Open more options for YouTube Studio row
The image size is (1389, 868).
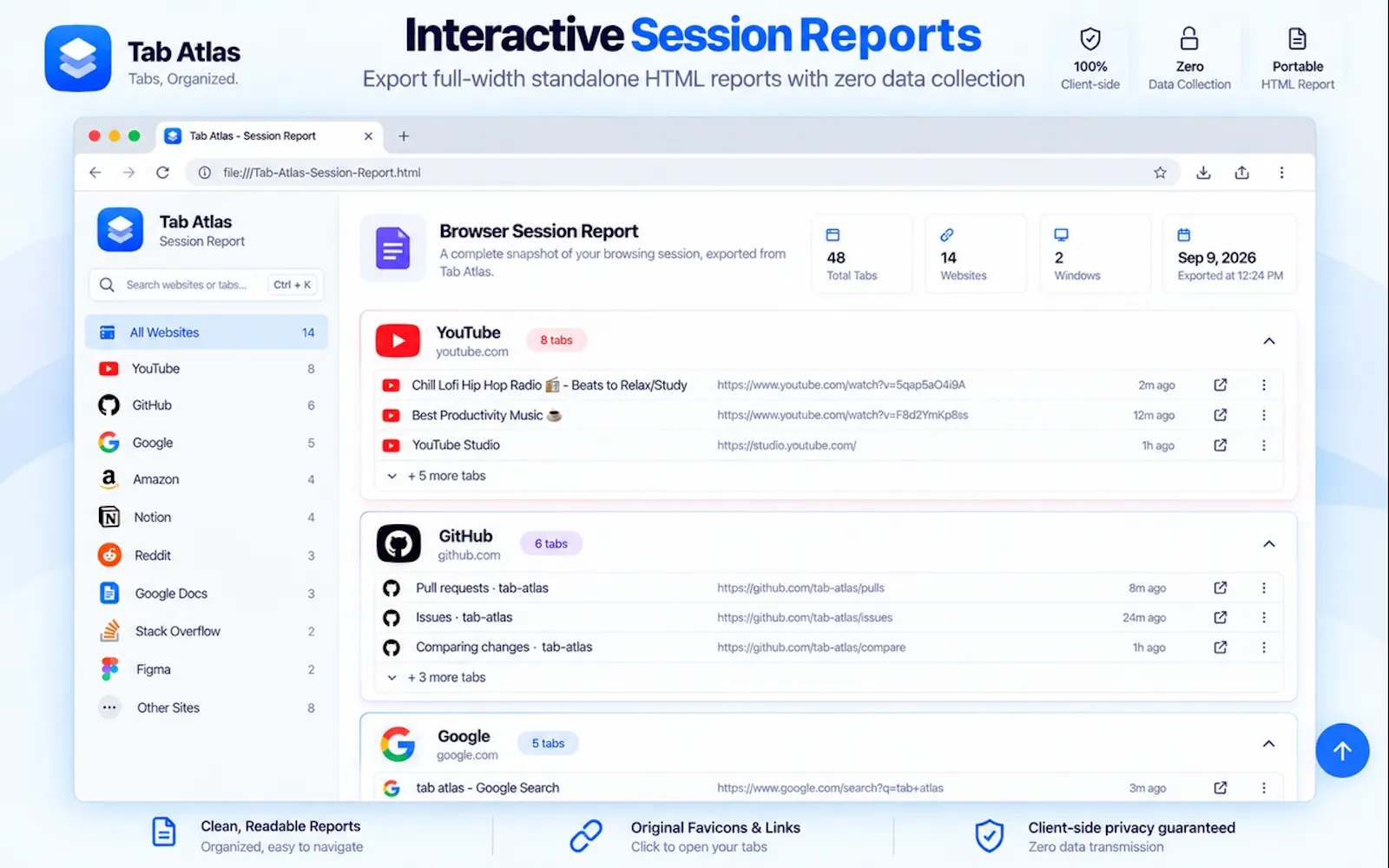click(x=1264, y=445)
